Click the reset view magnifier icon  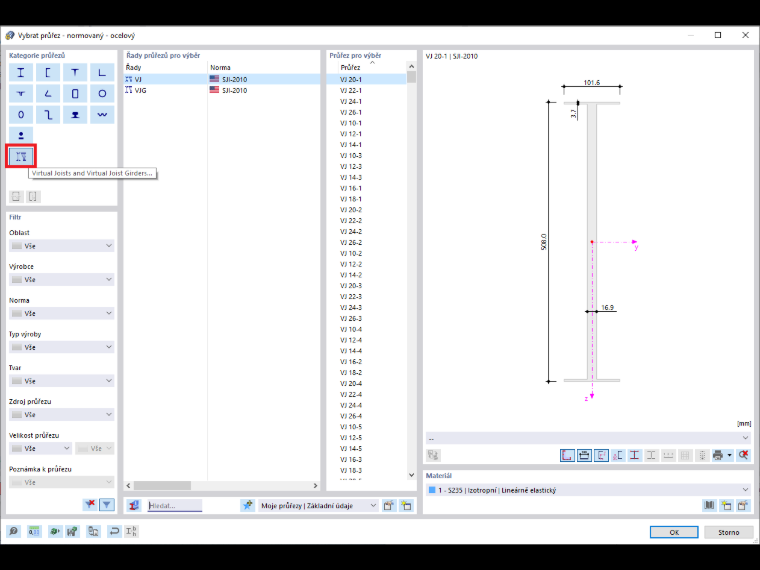pyautogui.click(x=744, y=455)
